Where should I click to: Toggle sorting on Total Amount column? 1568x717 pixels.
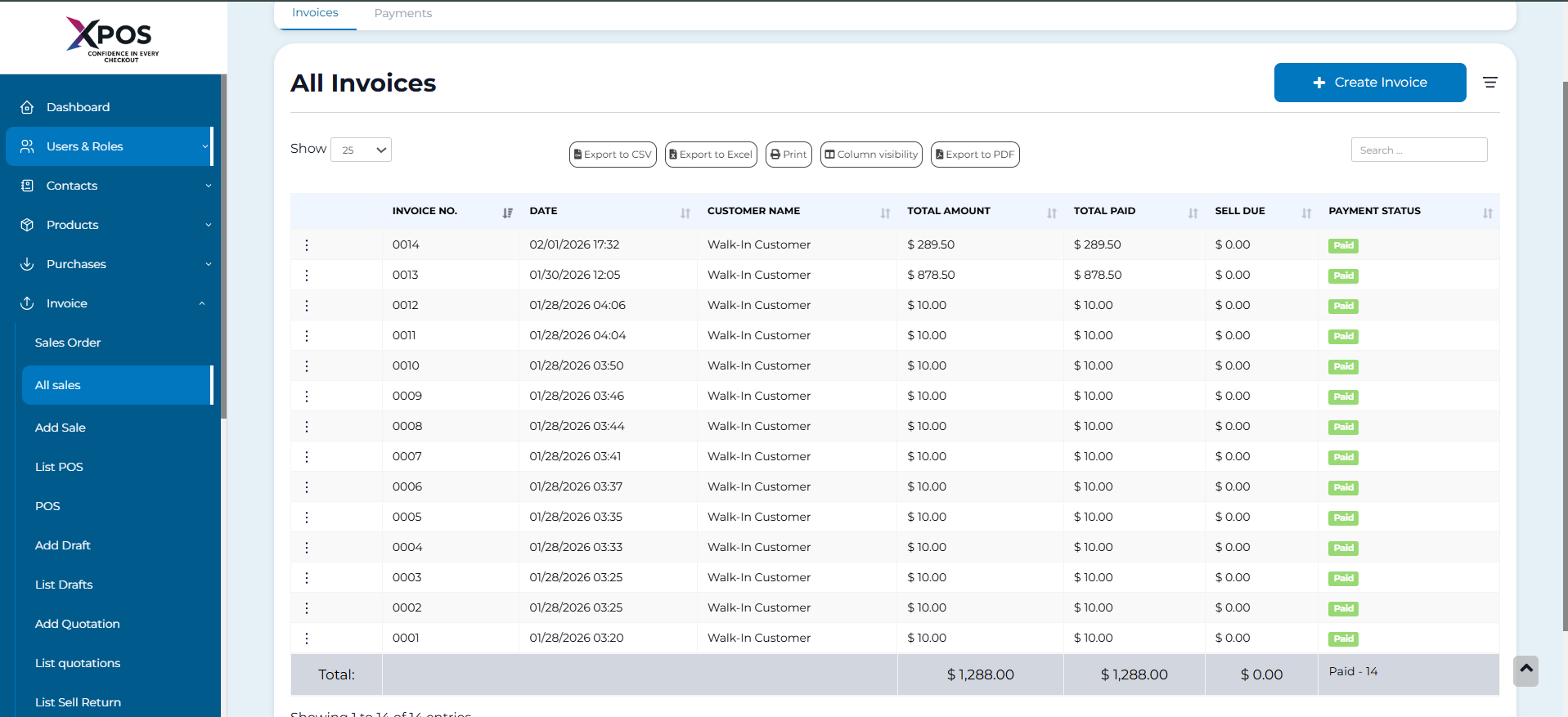coord(1051,213)
